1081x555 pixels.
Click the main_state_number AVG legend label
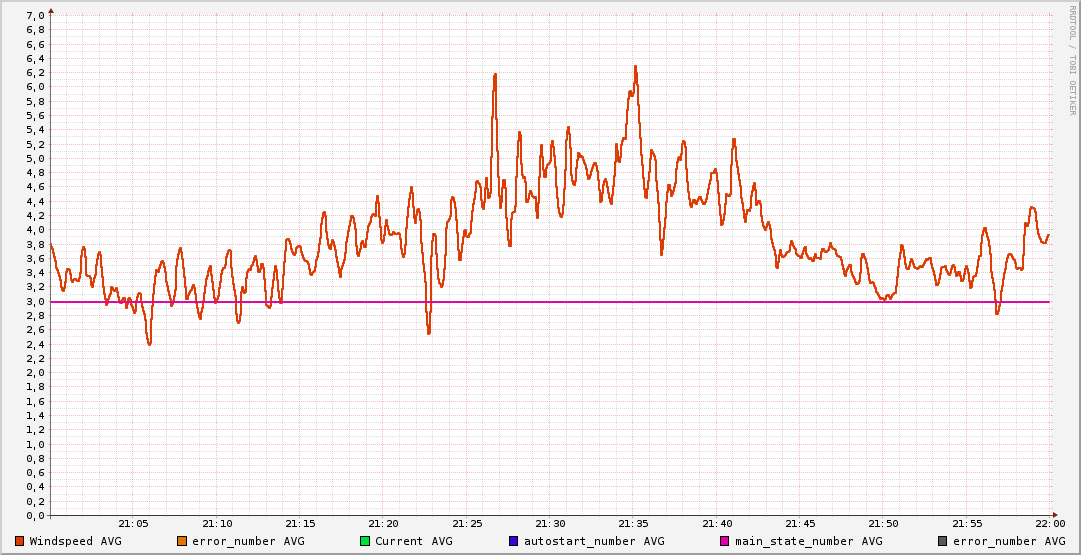(808, 541)
